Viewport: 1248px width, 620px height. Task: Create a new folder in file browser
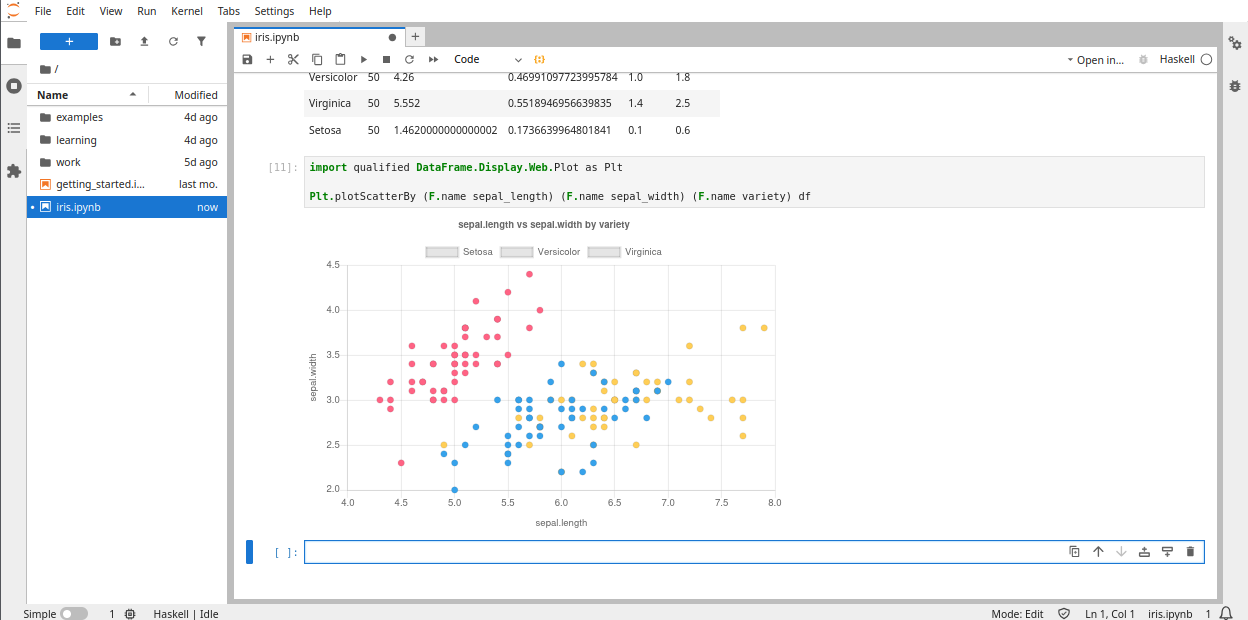tap(115, 41)
